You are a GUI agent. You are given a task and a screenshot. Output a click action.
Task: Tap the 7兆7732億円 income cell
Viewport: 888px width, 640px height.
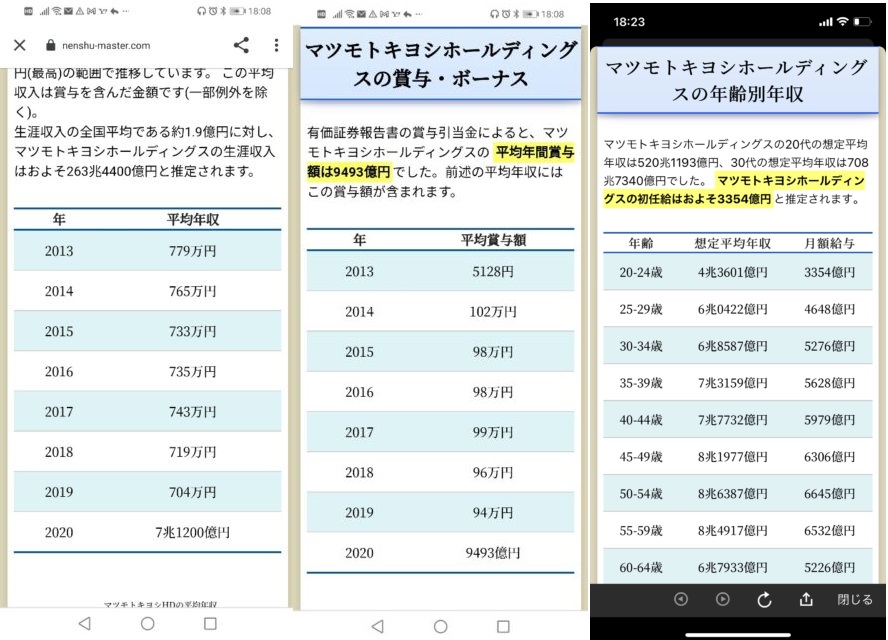tap(733, 420)
